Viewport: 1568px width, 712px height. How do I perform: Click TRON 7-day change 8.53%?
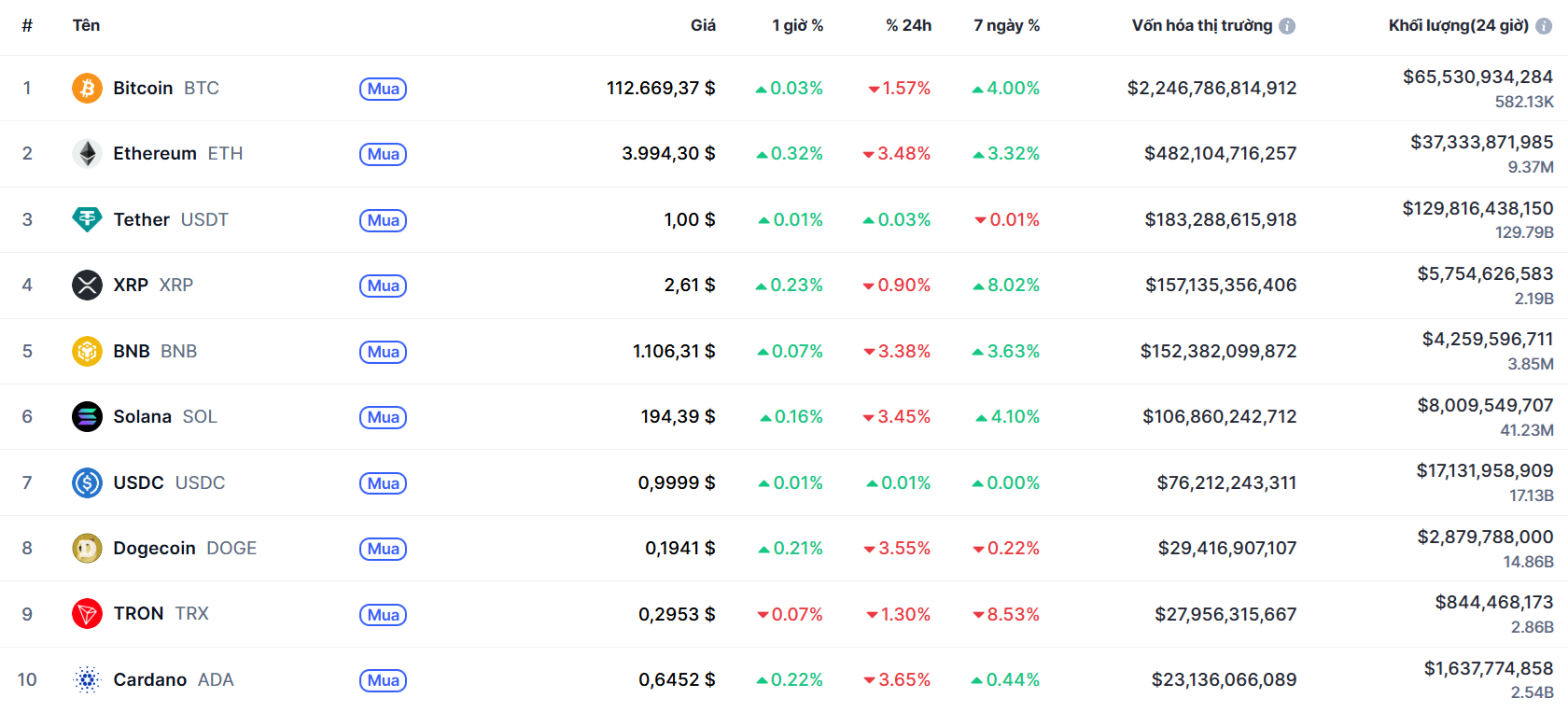pos(1006,614)
